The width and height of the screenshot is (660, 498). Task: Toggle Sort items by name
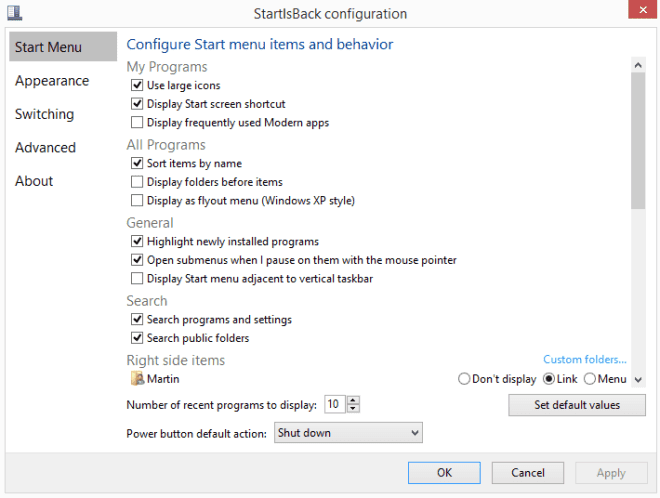[137, 163]
